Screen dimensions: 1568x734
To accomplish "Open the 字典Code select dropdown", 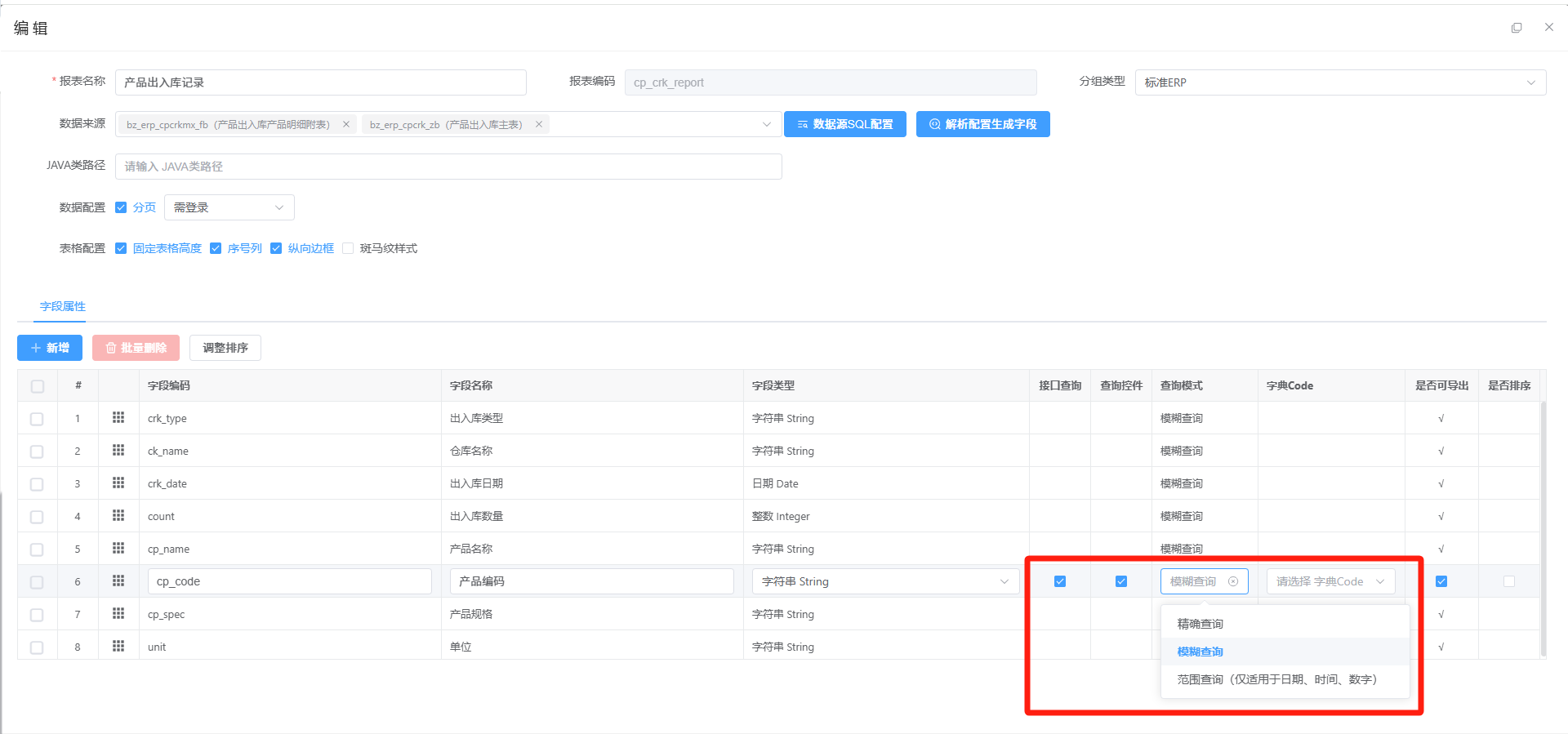I will tap(1330, 581).
